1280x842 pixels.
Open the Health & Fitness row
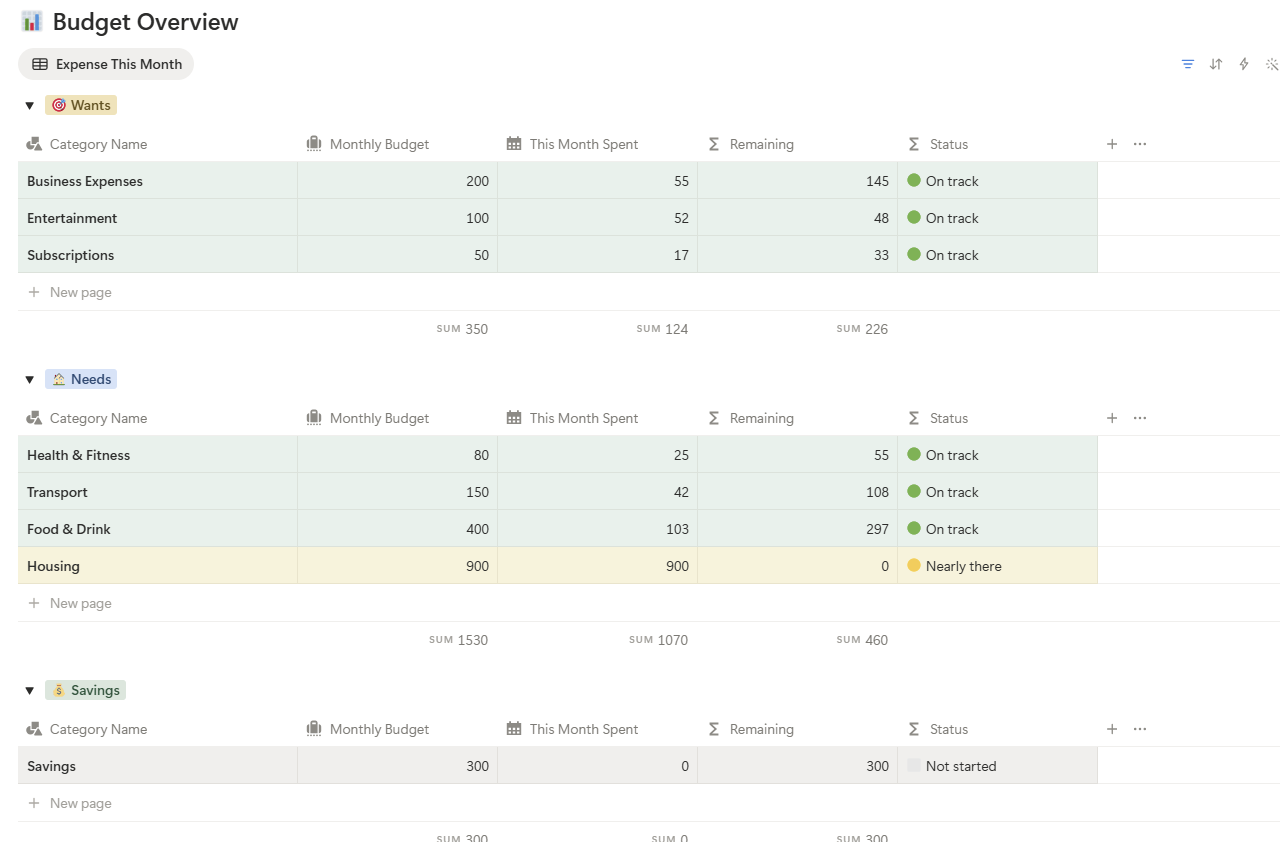[x=558, y=455]
